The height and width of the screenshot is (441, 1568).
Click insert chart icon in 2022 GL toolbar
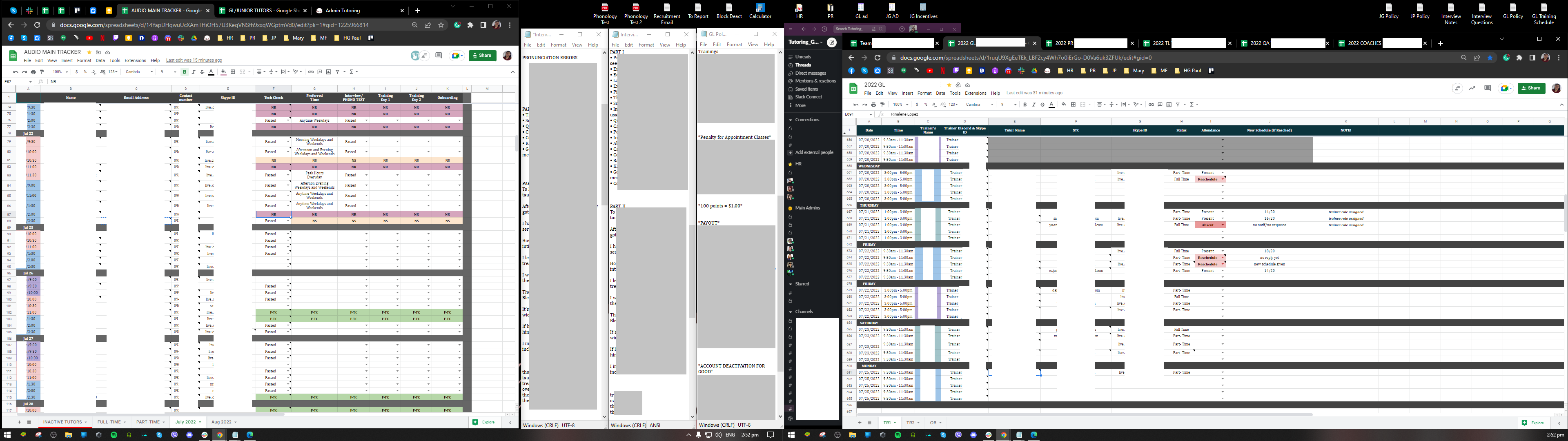coord(1169,105)
